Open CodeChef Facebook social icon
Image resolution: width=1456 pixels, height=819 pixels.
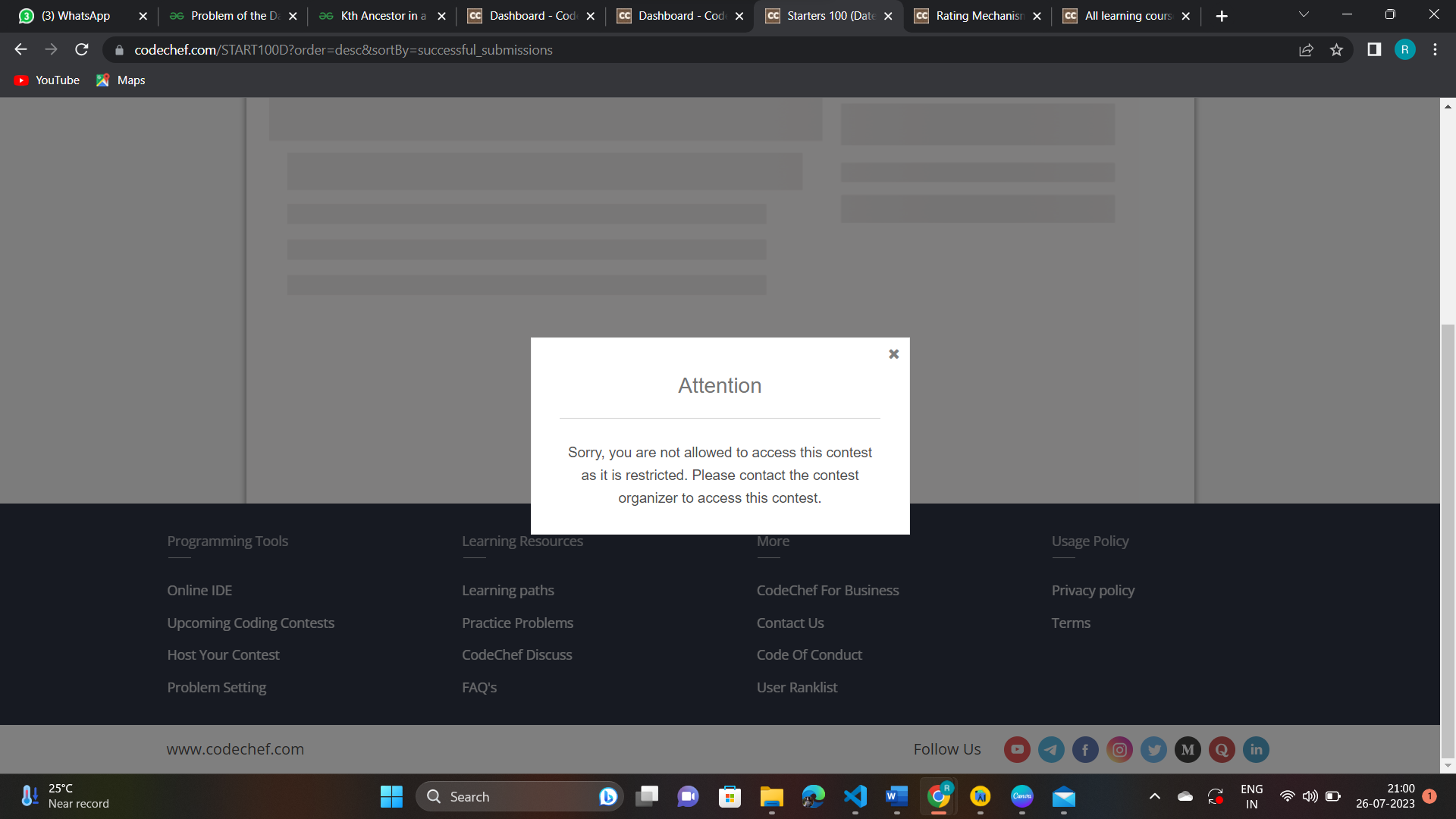click(x=1085, y=750)
